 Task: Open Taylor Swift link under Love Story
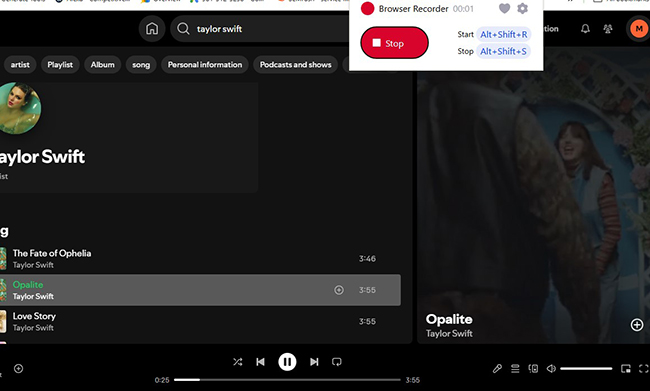click(x=33, y=328)
